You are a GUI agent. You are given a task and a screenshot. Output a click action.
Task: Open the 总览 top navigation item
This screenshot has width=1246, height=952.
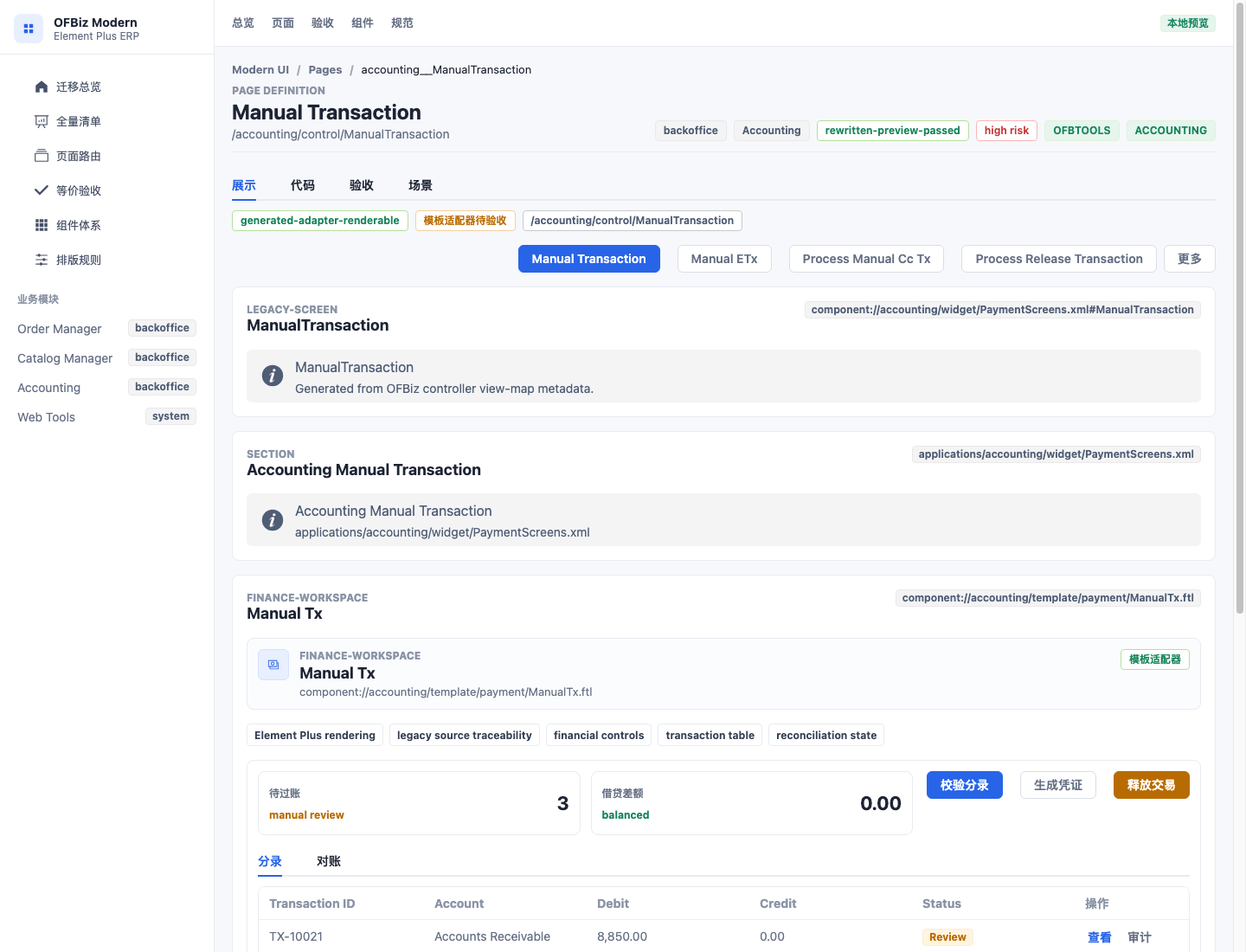pos(243,23)
